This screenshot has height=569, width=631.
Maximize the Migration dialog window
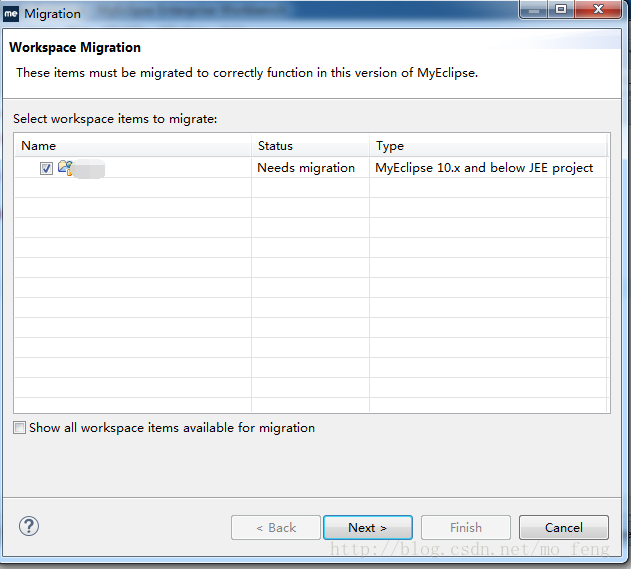561,9
